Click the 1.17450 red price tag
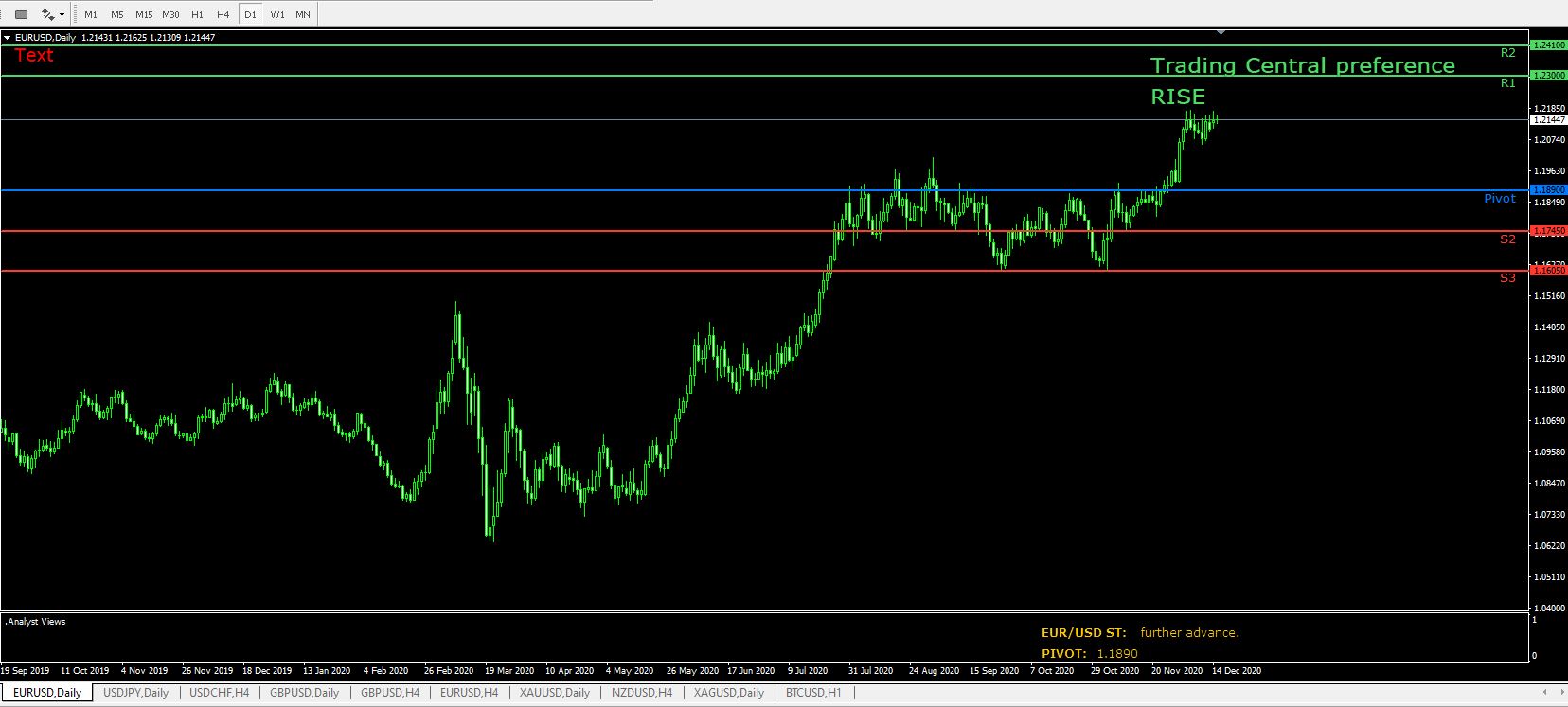Viewport: 1568px width, 707px height. (x=1549, y=231)
